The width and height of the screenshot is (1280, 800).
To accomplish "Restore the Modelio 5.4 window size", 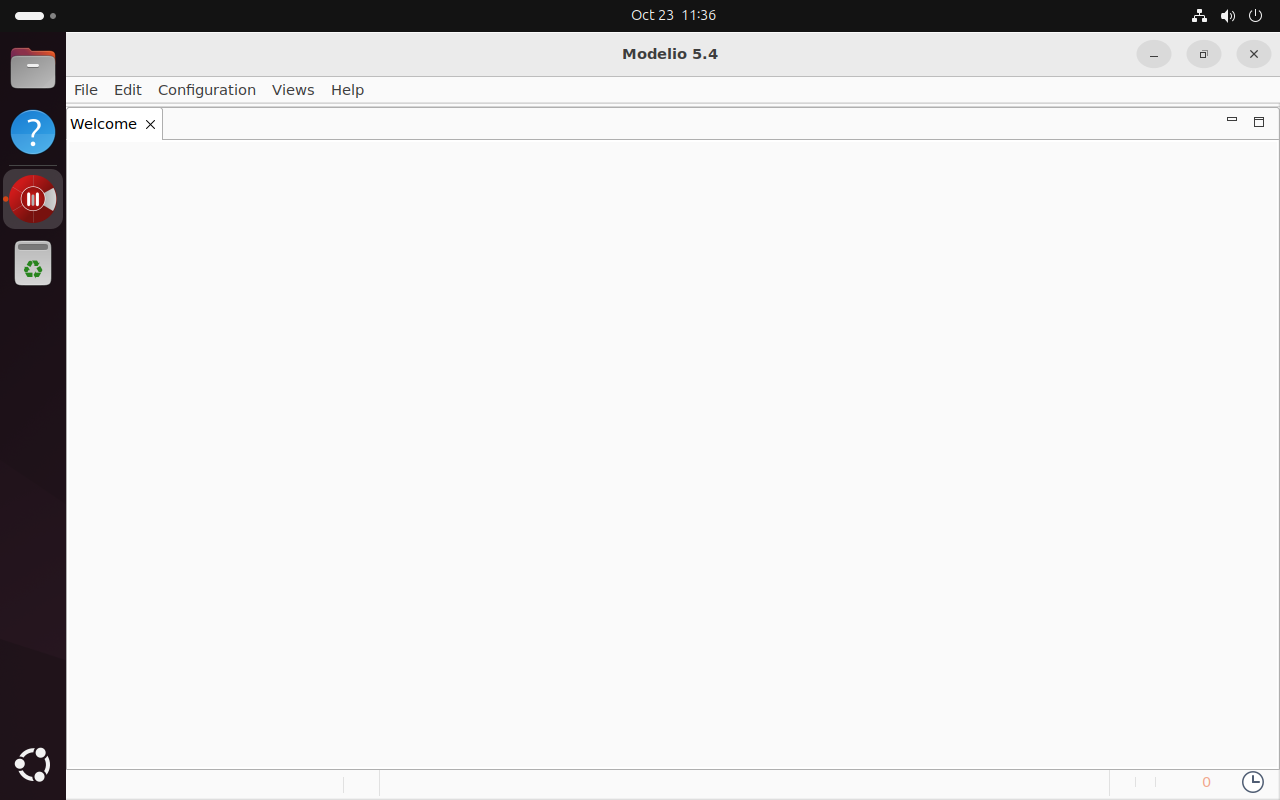I will 1204,54.
